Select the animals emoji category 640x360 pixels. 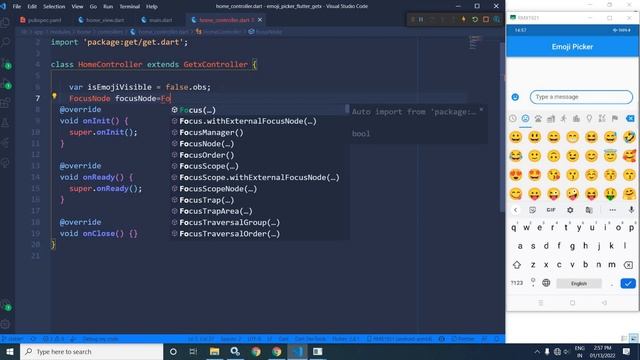[x=538, y=118]
